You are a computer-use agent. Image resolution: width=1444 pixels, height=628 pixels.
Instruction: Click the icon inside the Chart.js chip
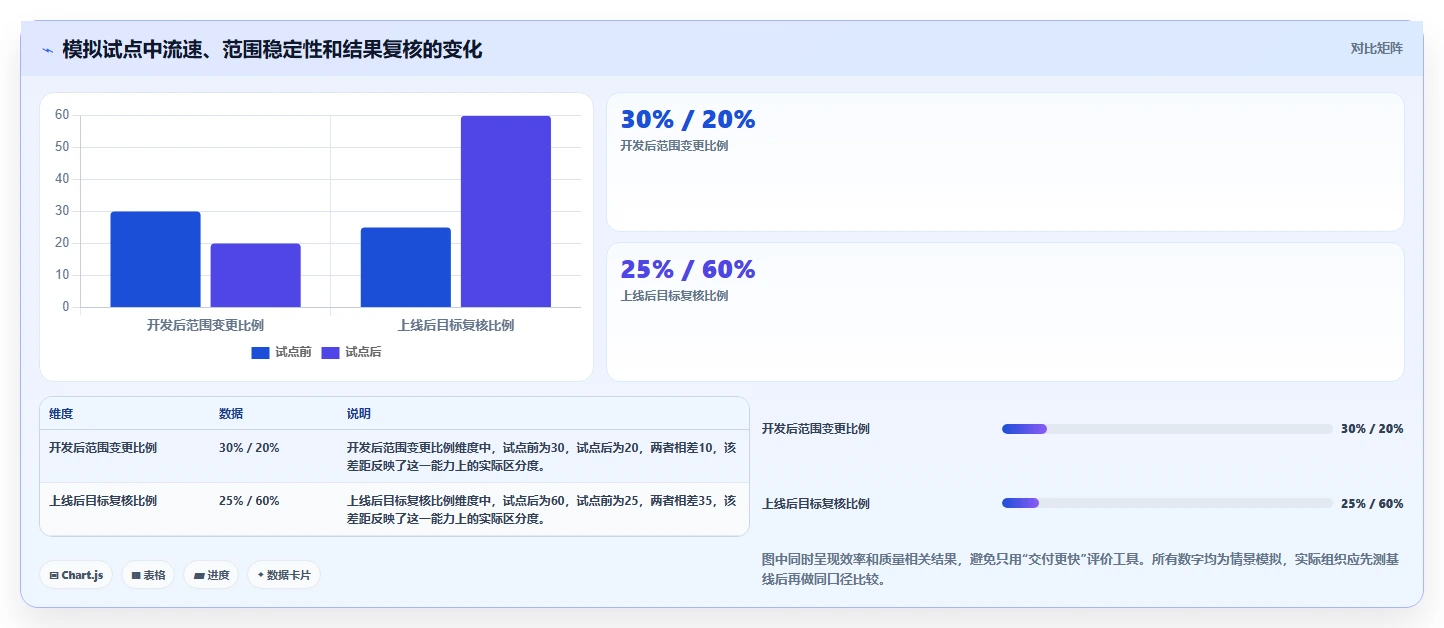54,575
